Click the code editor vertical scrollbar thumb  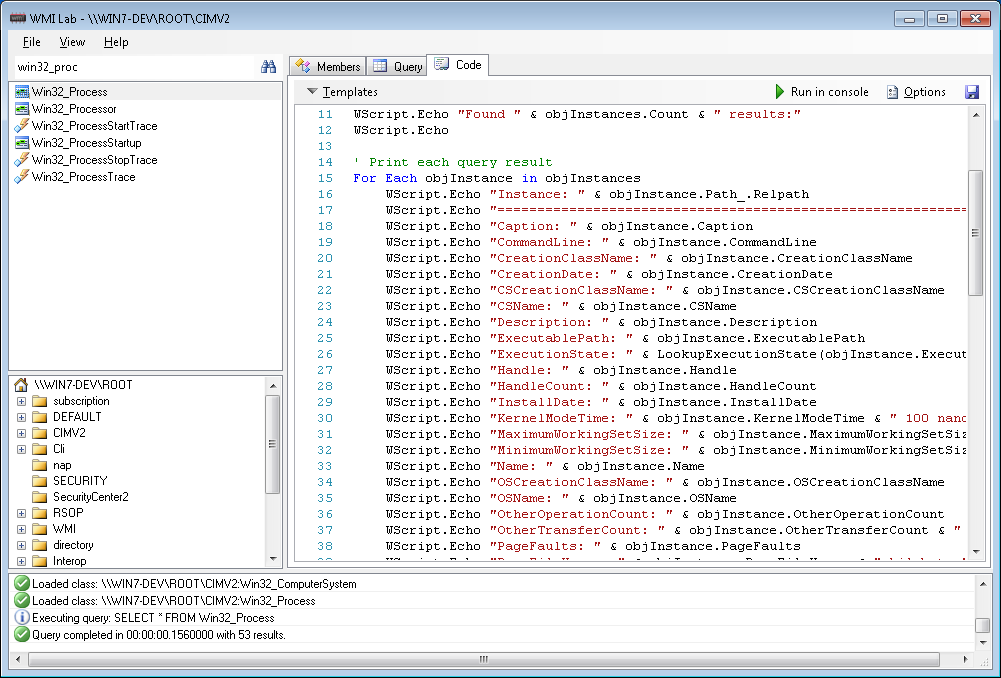[975, 233]
